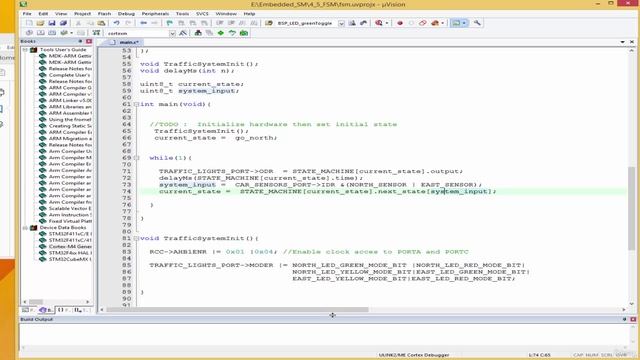Open the File menu
The width and height of the screenshot is (640, 360).
[27, 13]
